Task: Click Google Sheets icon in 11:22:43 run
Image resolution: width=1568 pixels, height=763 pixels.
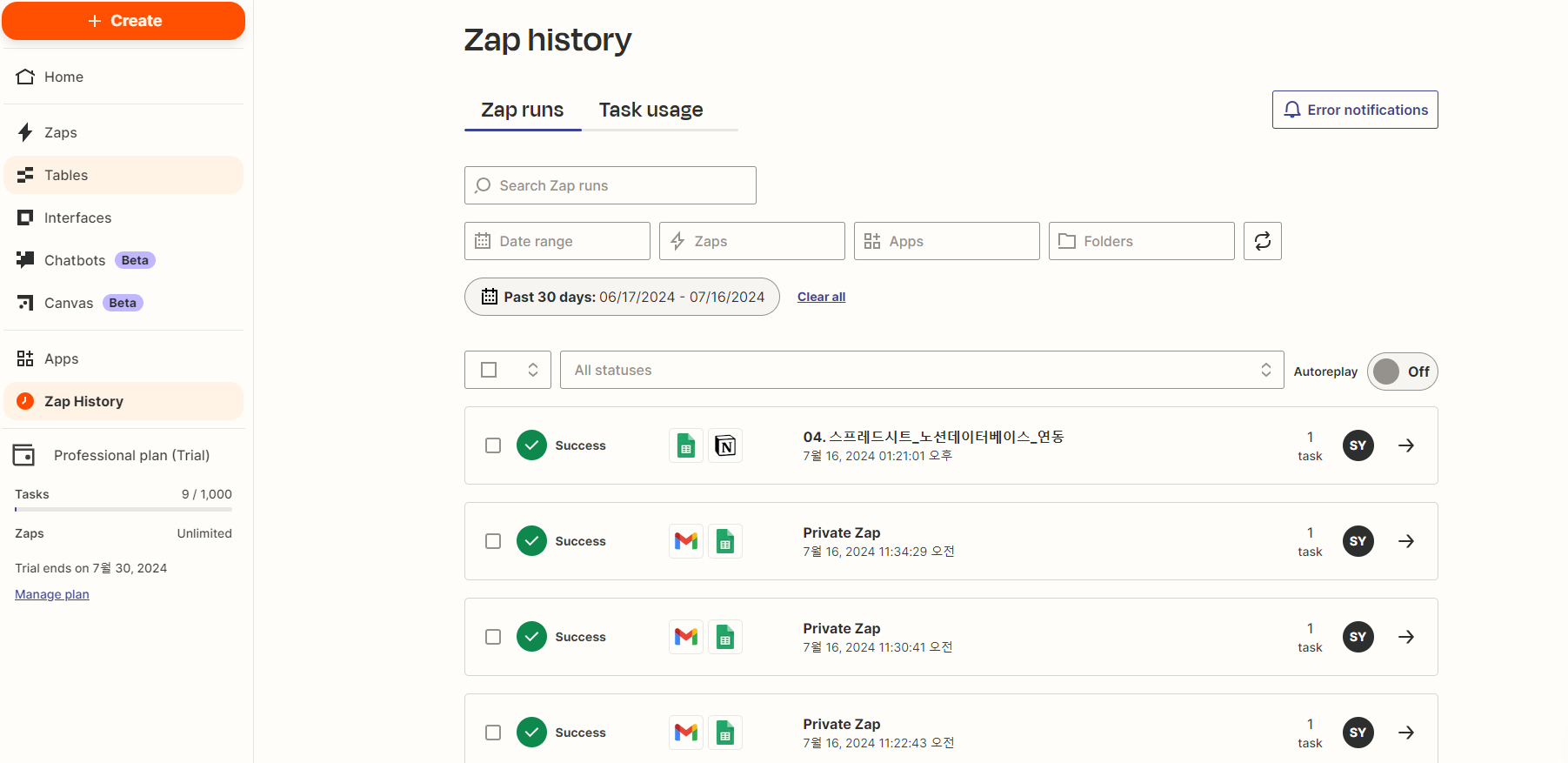Action: pos(725,733)
